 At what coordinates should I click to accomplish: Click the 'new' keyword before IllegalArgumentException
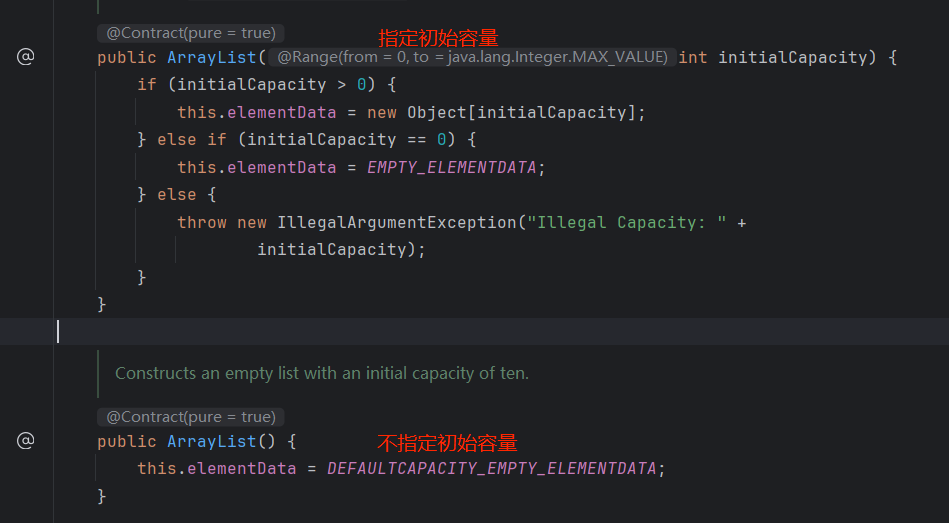click(252, 222)
